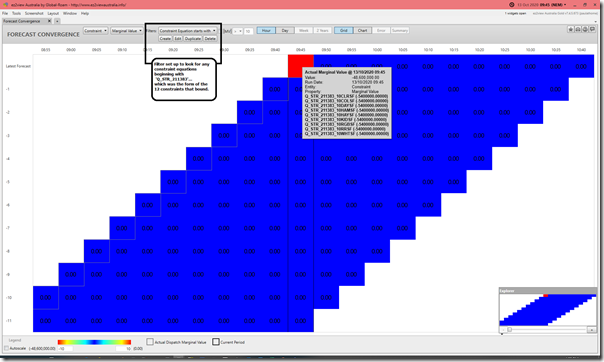Expand the Constraint Equation starts with filter

(x=188, y=30)
